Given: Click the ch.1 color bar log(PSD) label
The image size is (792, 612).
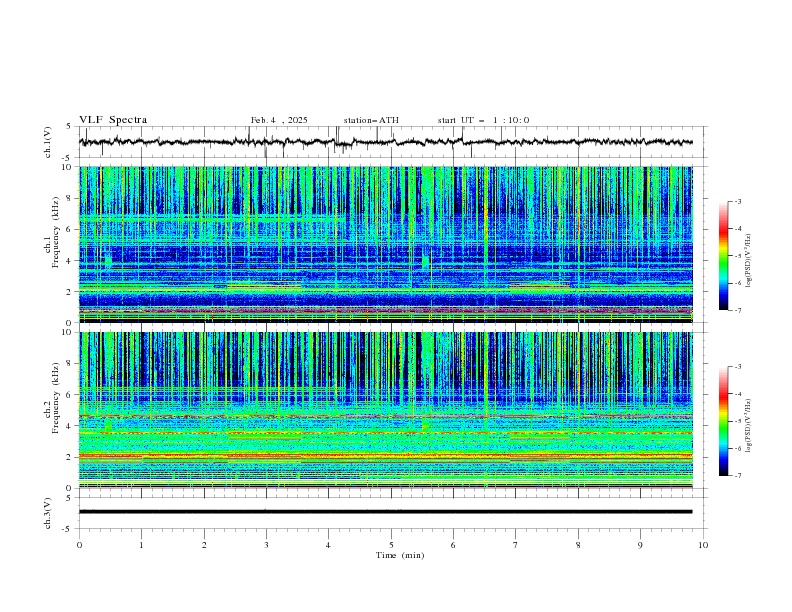Looking at the screenshot, I should (x=749, y=261).
